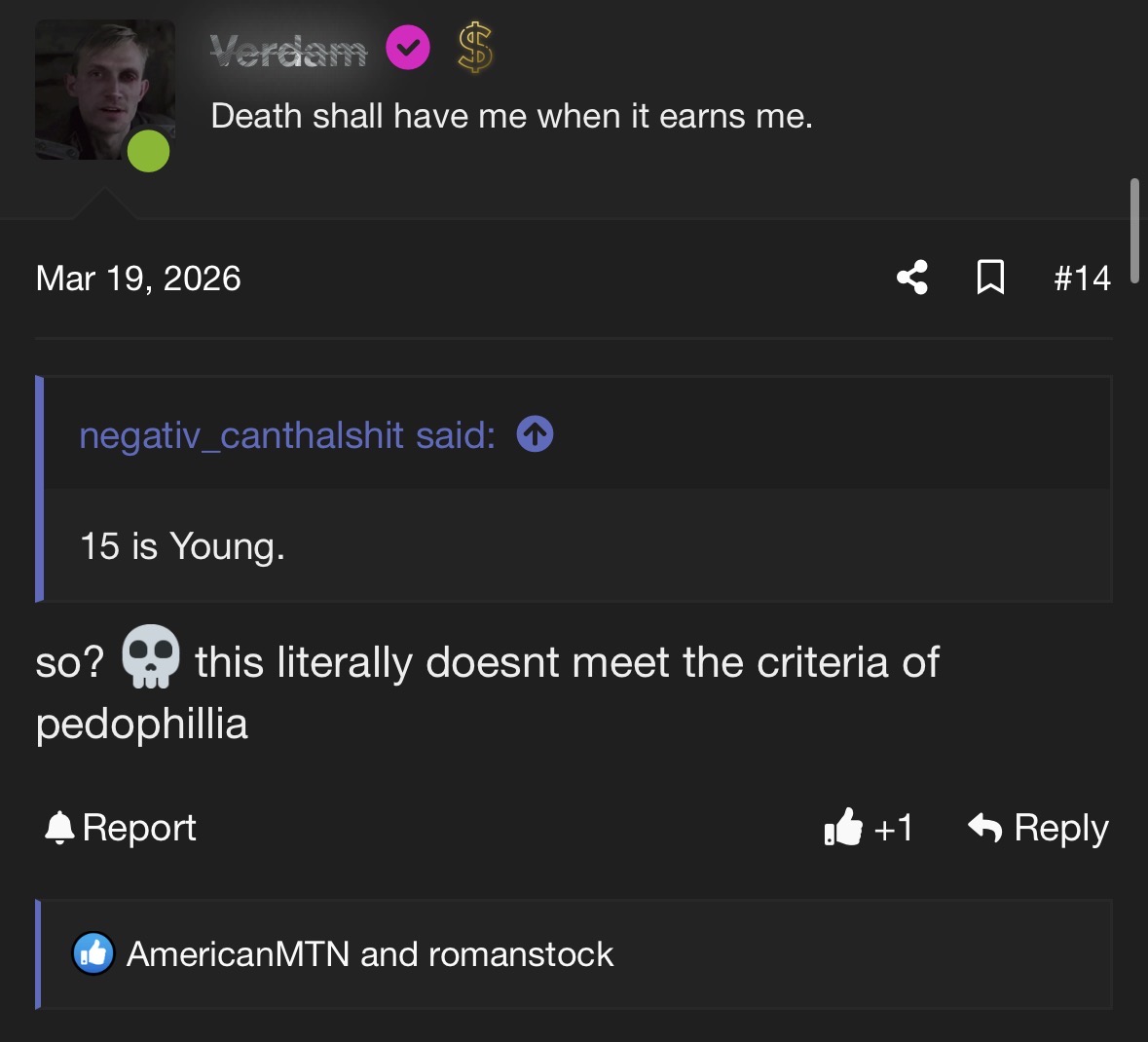Click the report bell icon
This screenshot has width=1148, height=1042.
coord(59,828)
